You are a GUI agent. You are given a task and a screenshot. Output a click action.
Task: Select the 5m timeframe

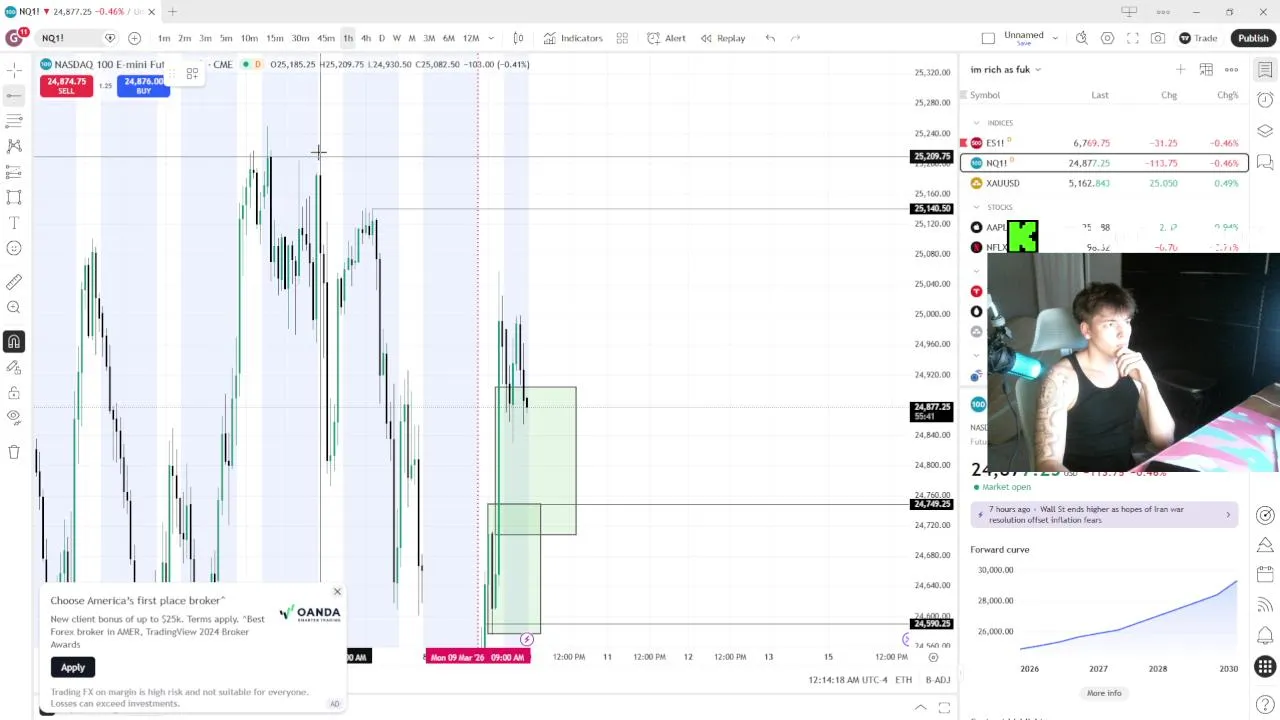coord(226,38)
